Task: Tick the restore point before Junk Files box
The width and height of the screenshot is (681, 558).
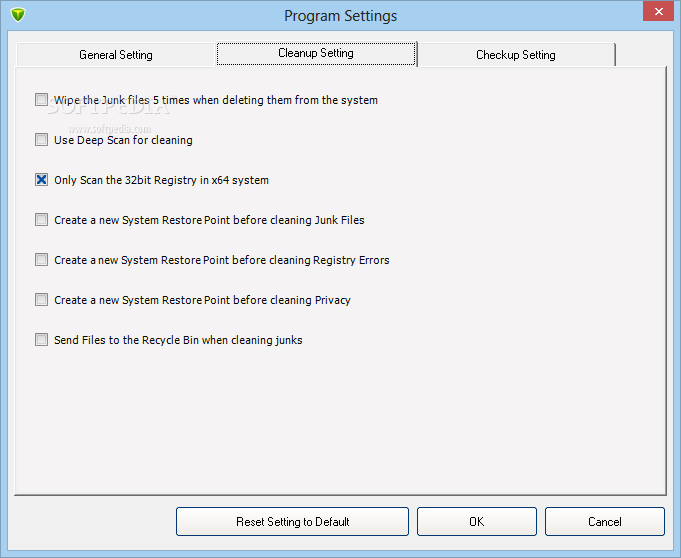Action: [x=41, y=219]
